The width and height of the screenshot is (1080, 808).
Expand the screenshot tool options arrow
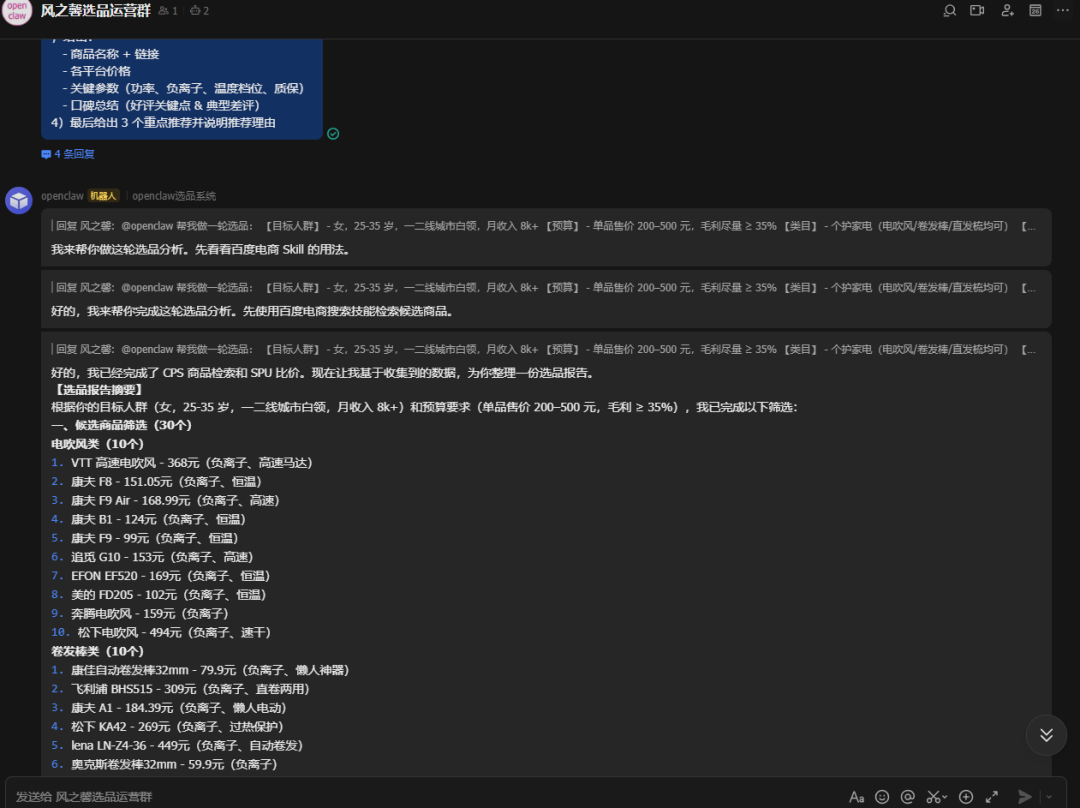point(945,797)
